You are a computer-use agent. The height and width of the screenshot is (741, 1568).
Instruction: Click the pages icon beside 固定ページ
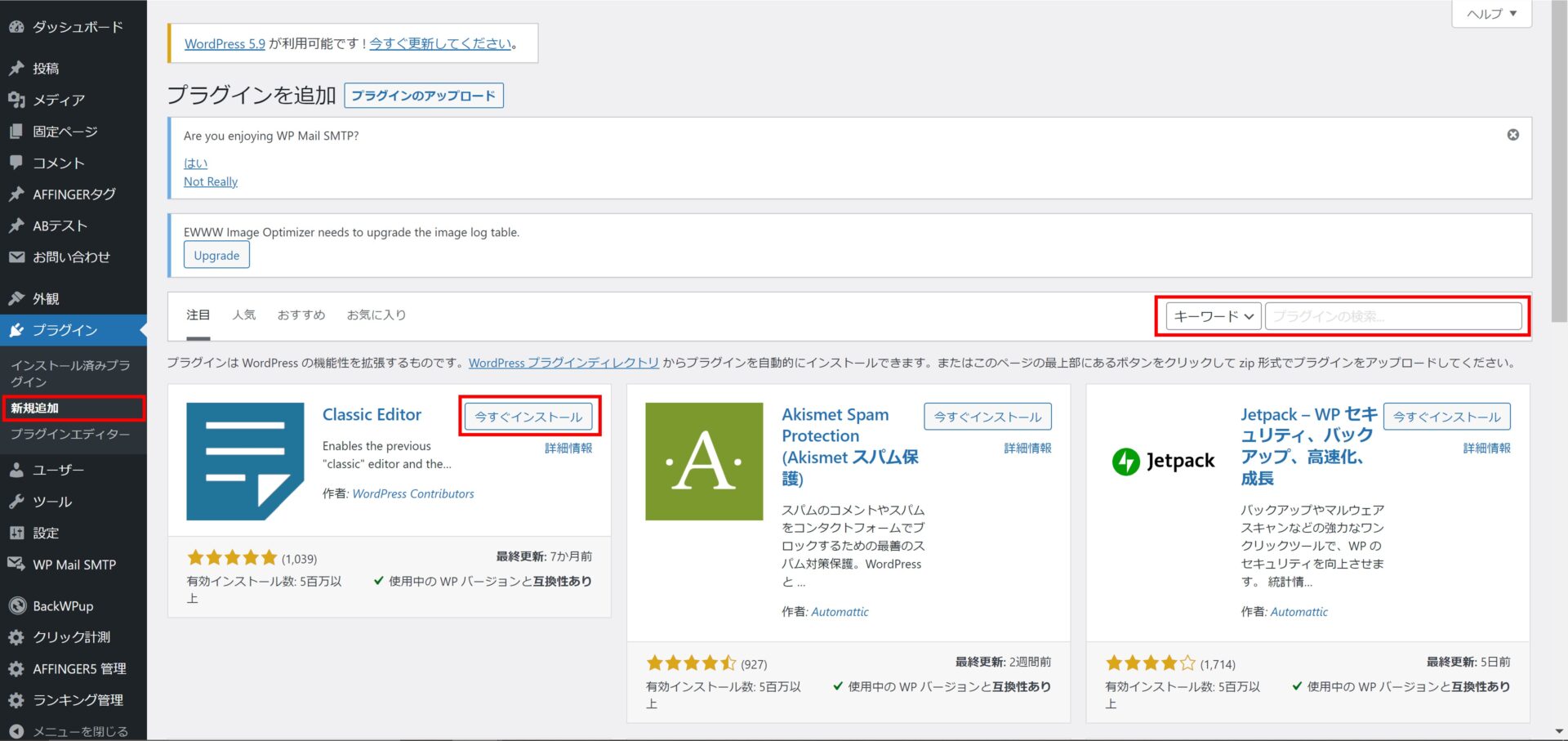pos(16,132)
